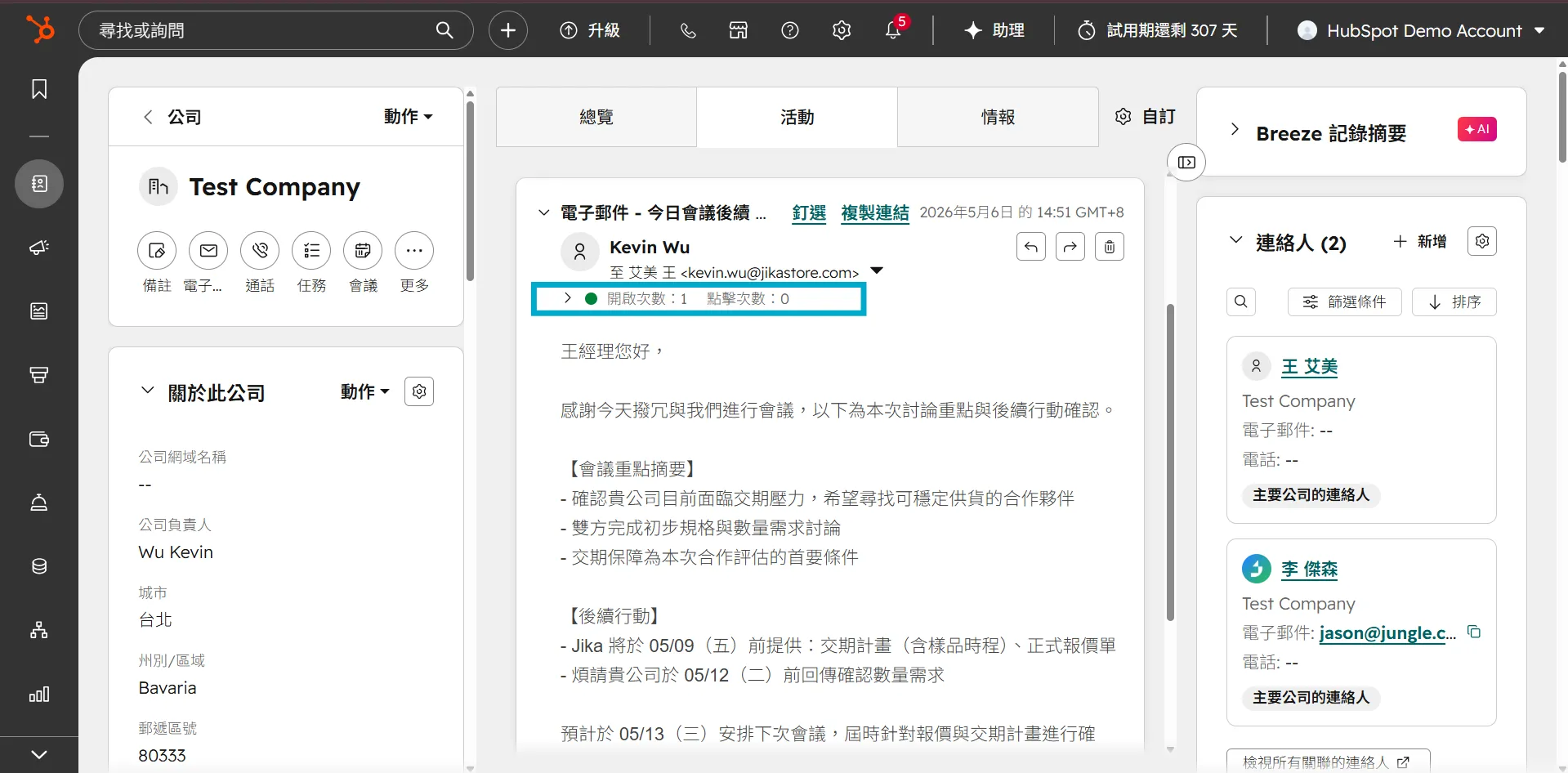Forward the email with the forward arrow

(x=1070, y=247)
